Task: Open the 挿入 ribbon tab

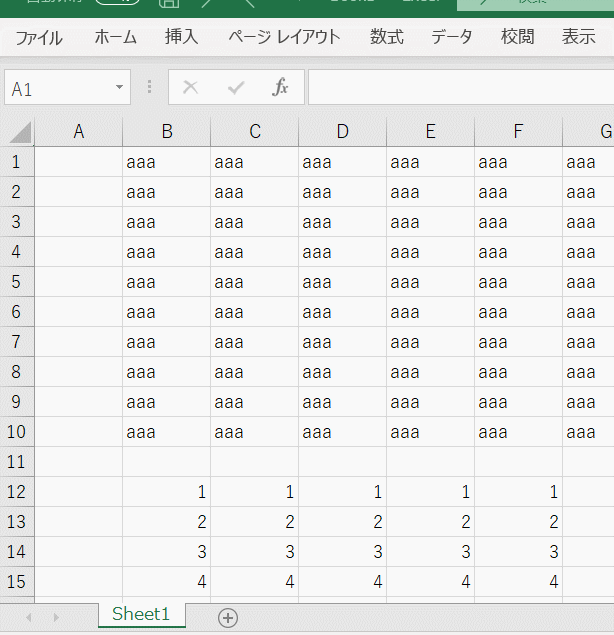Action: [181, 37]
